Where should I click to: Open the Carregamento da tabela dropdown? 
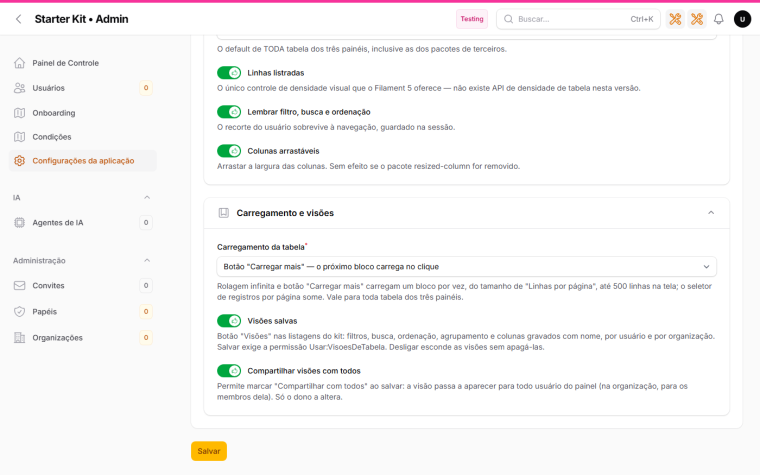[x=466, y=267]
